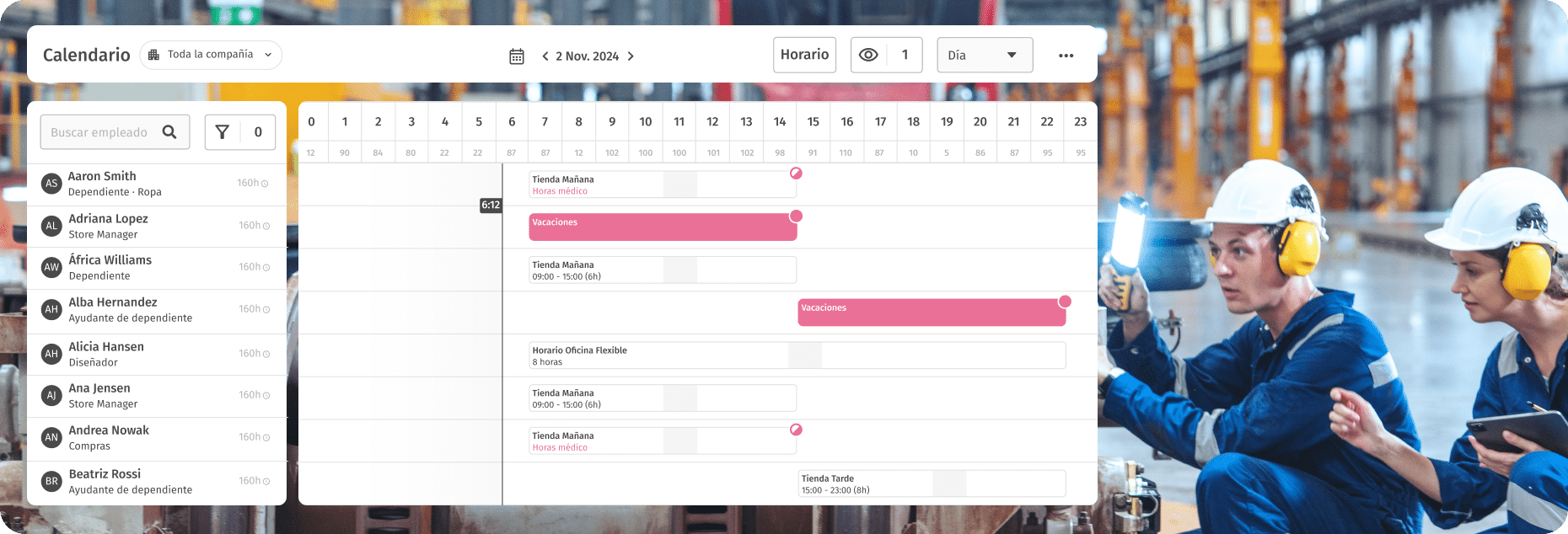Screen dimensions: 1568x534
Task: Open the calendar date picker icon
Action: point(517,56)
